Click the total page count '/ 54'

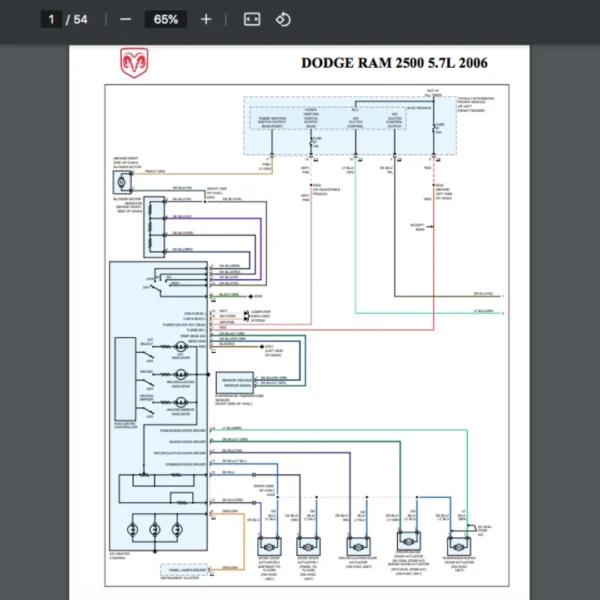[77, 20]
